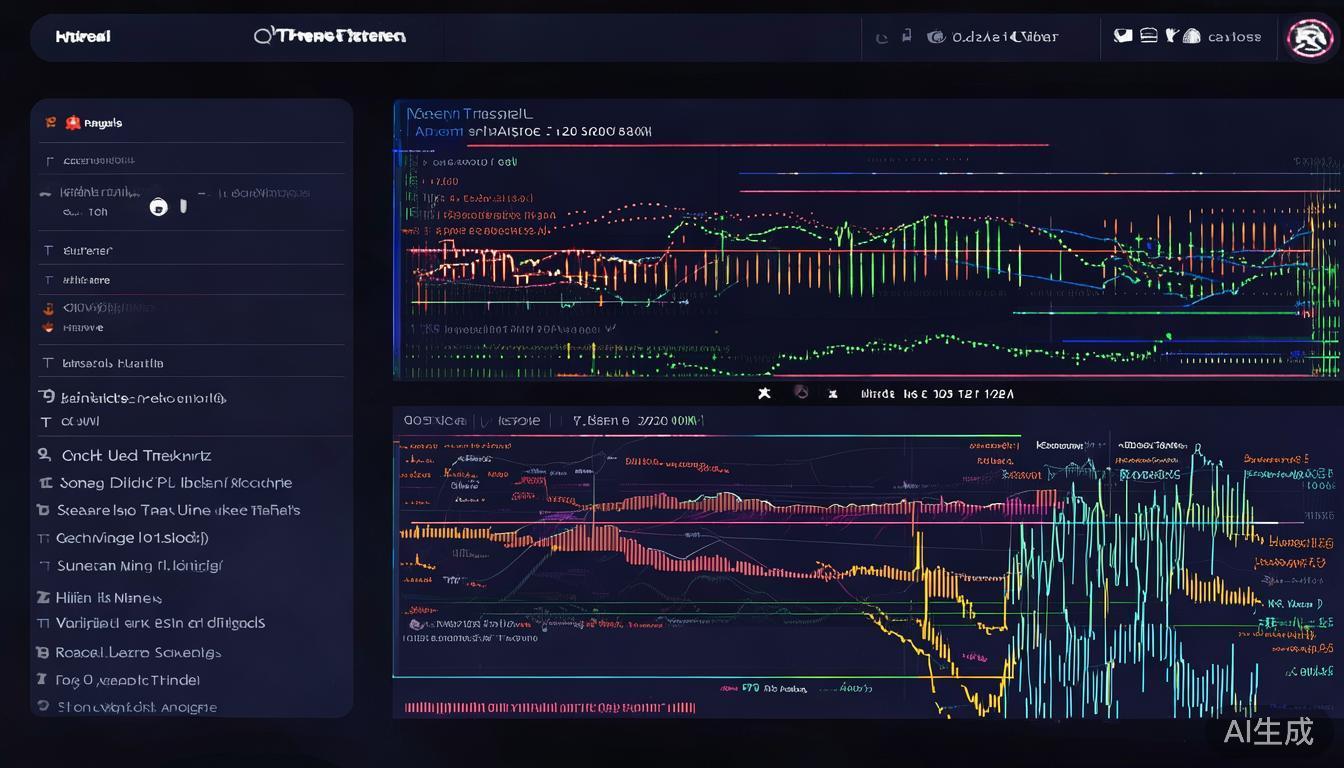Click the circular camera icon above the lower chart
Image resolution: width=1344 pixels, height=768 pixels.
tap(800, 394)
